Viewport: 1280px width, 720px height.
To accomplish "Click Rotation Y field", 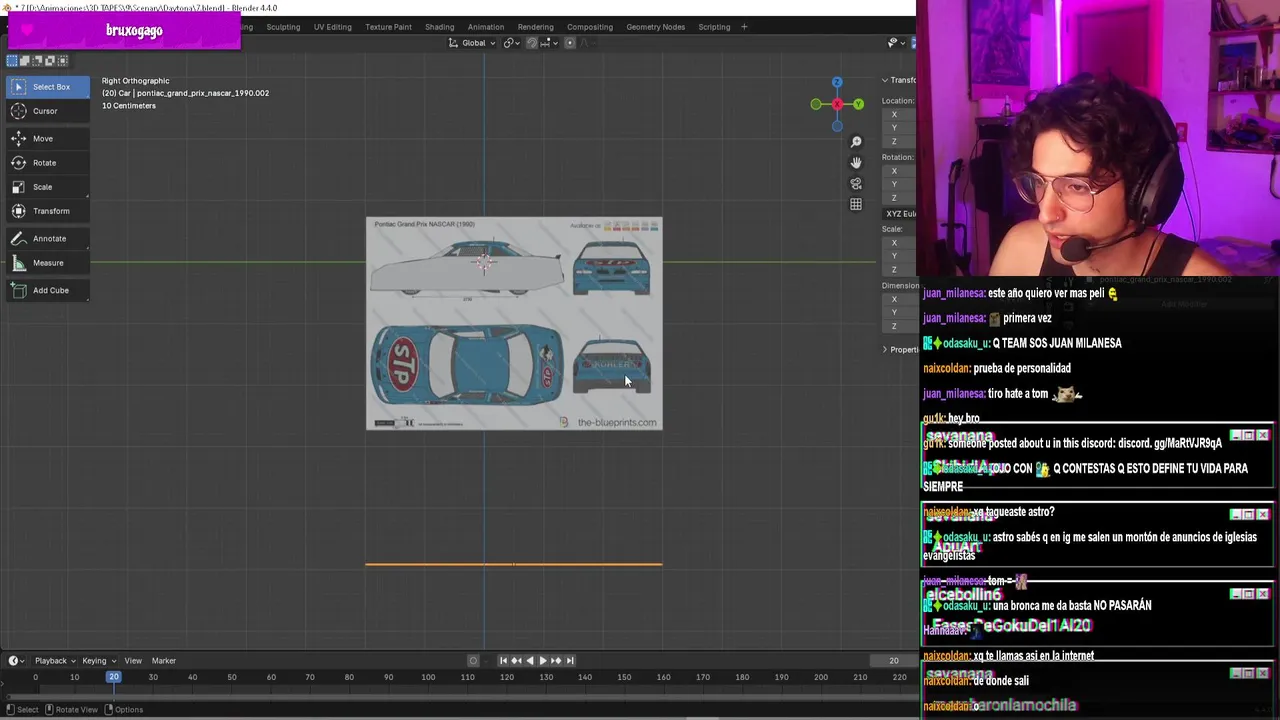I will 900,184.
